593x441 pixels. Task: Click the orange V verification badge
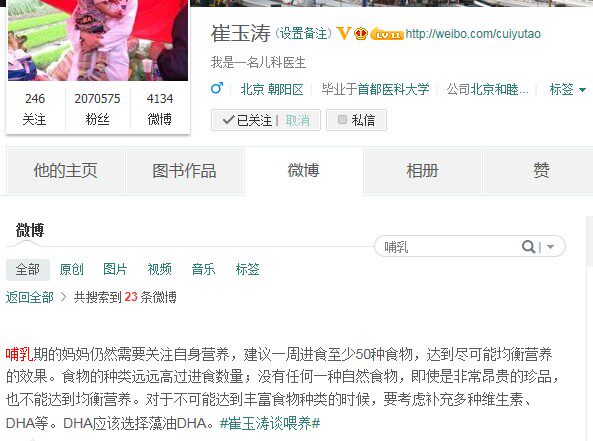(344, 34)
